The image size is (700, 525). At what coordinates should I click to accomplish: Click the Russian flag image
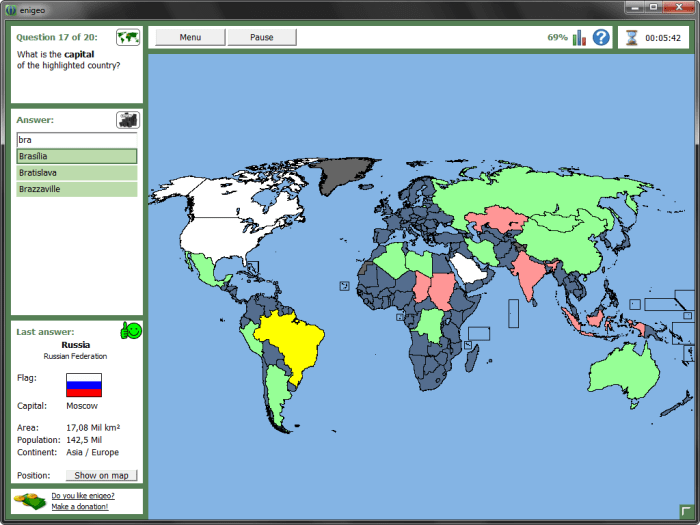coord(84,385)
